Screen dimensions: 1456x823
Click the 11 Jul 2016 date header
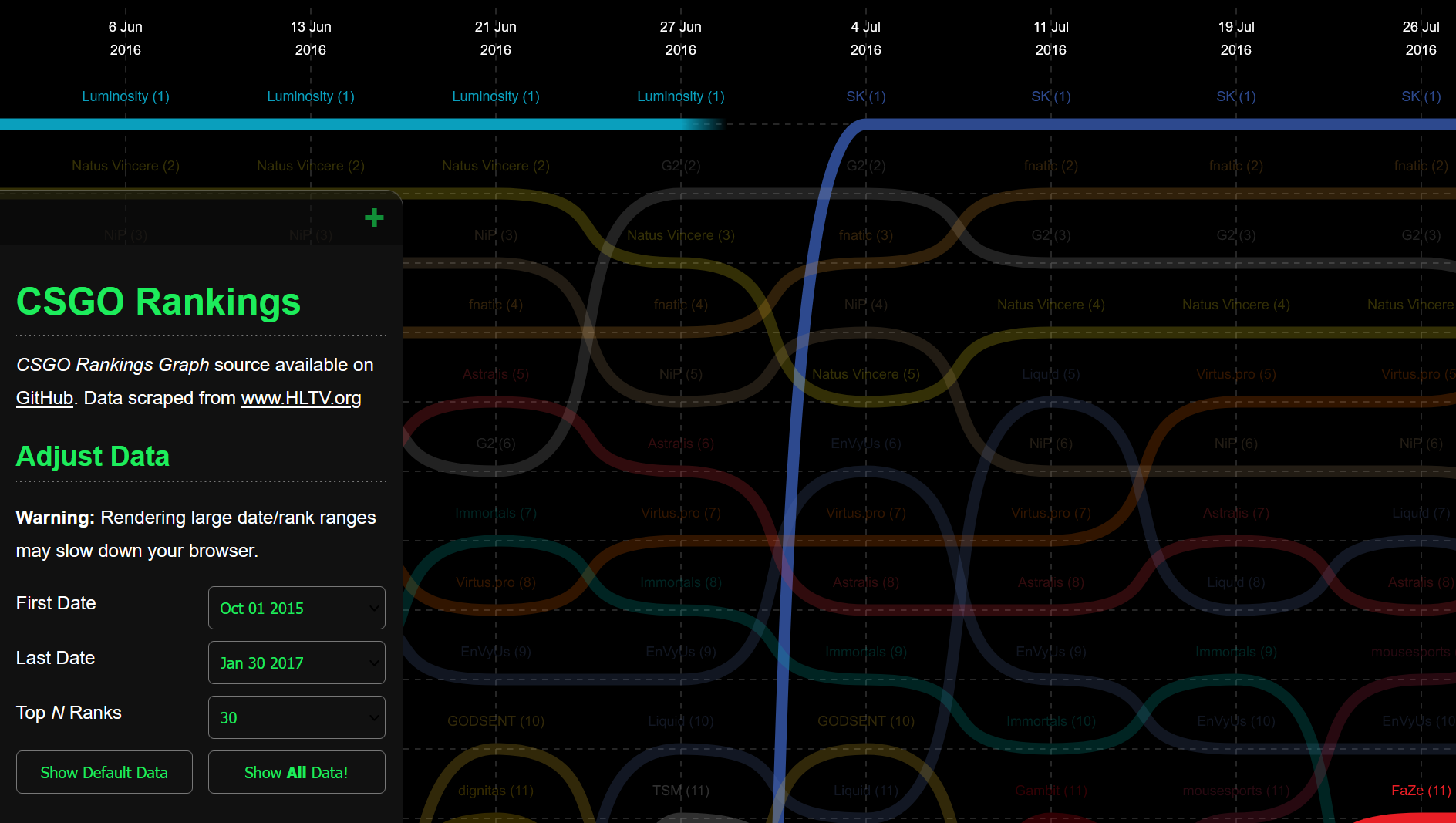(1051, 39)
